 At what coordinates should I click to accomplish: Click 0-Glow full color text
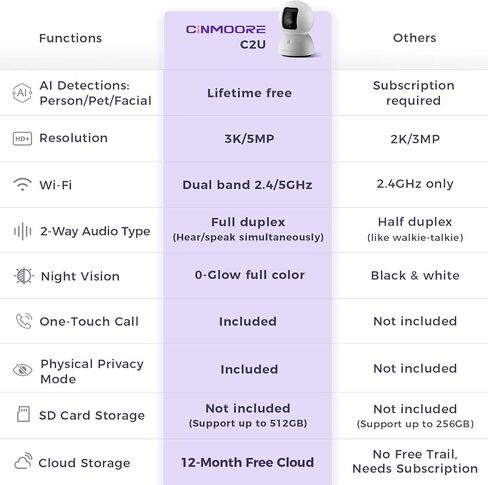250,275
